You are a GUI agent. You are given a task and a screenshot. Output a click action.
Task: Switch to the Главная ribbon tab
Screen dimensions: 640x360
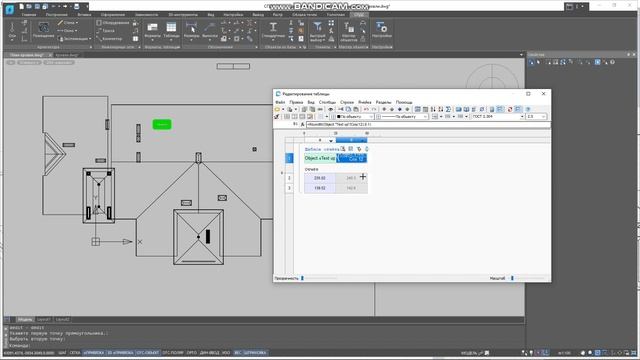coord(29,15)
